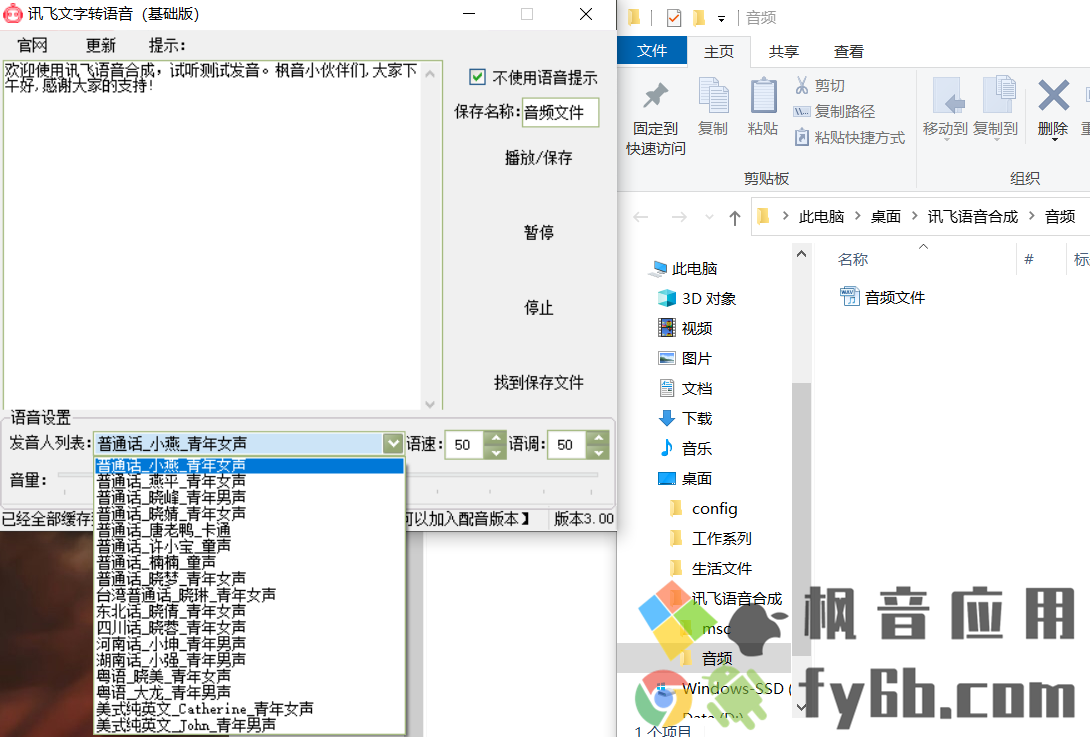Click the 暂停 button
Image resolution: width=1090 pixels, height=737 pixels.
(x=539, y=232)
